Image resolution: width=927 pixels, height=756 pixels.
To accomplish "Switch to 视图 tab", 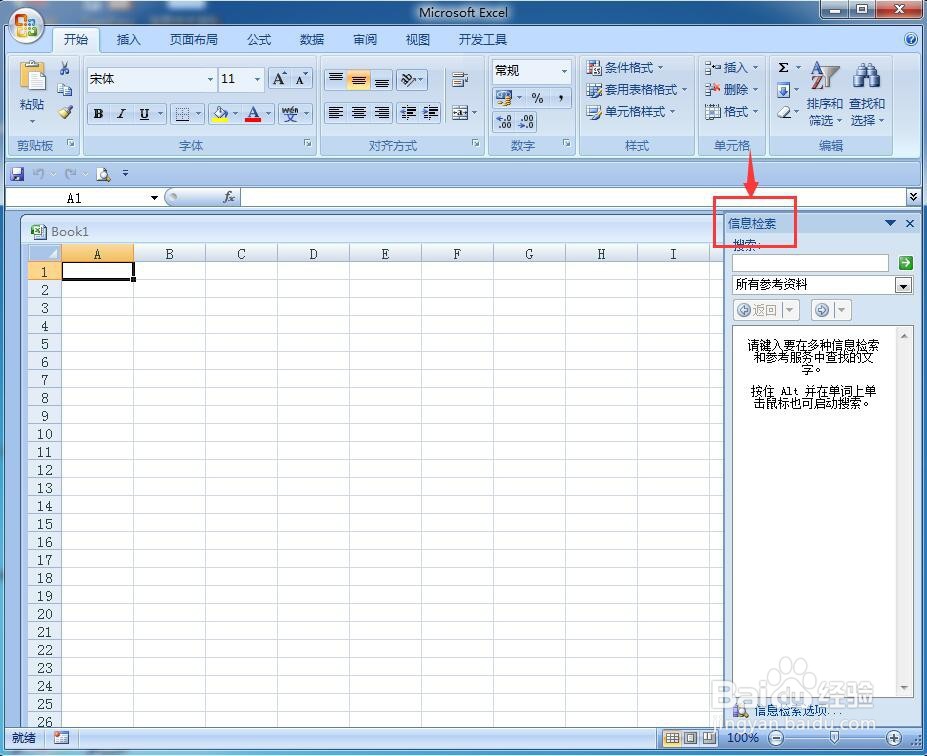I will [417, 40].
